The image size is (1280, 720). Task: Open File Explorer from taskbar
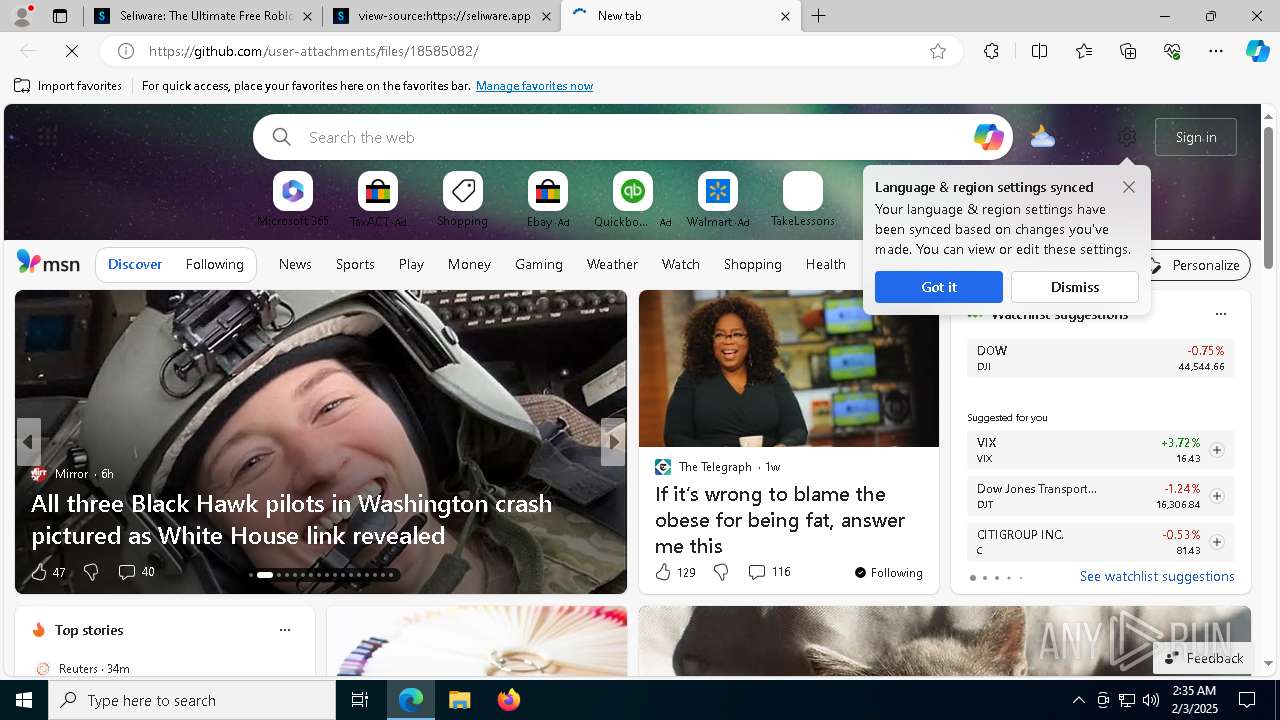[x=459, y=700]
